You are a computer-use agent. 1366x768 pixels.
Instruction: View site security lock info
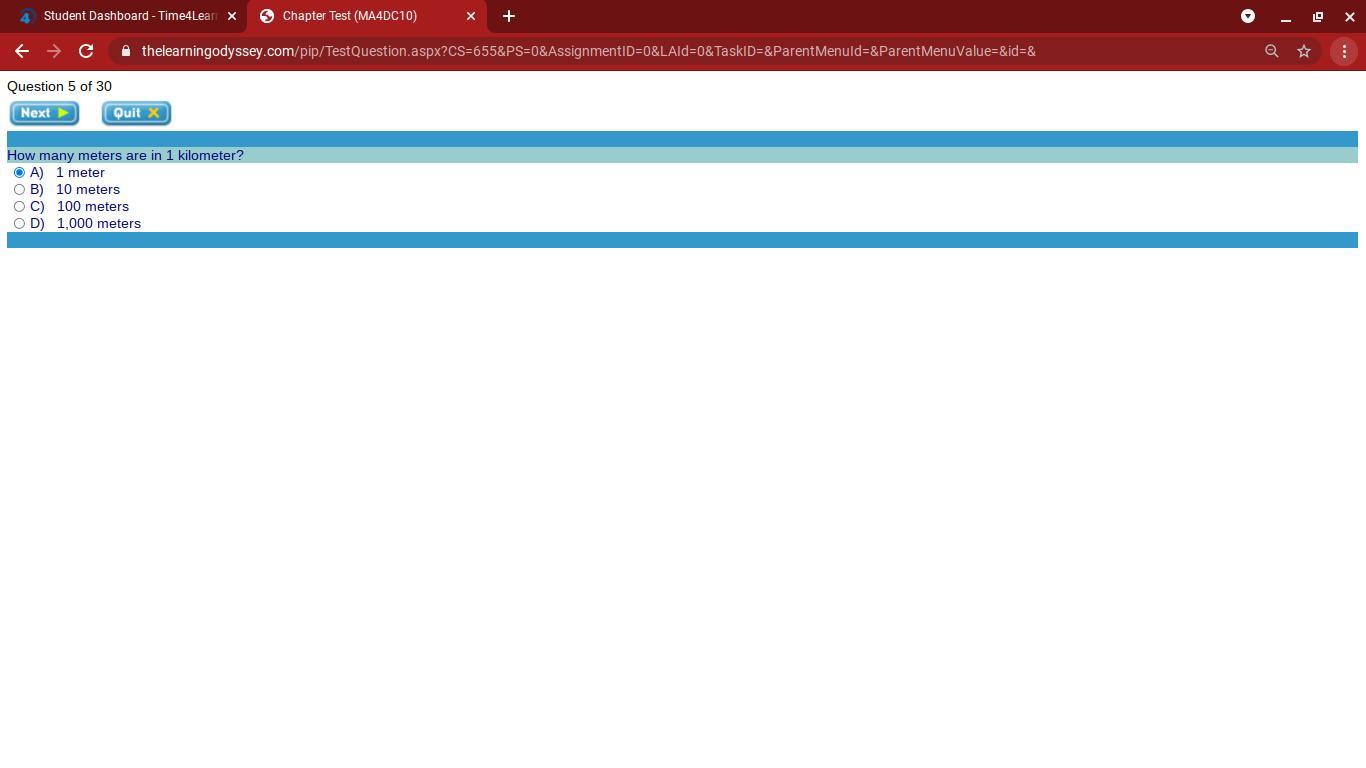[x=125, y=51]
